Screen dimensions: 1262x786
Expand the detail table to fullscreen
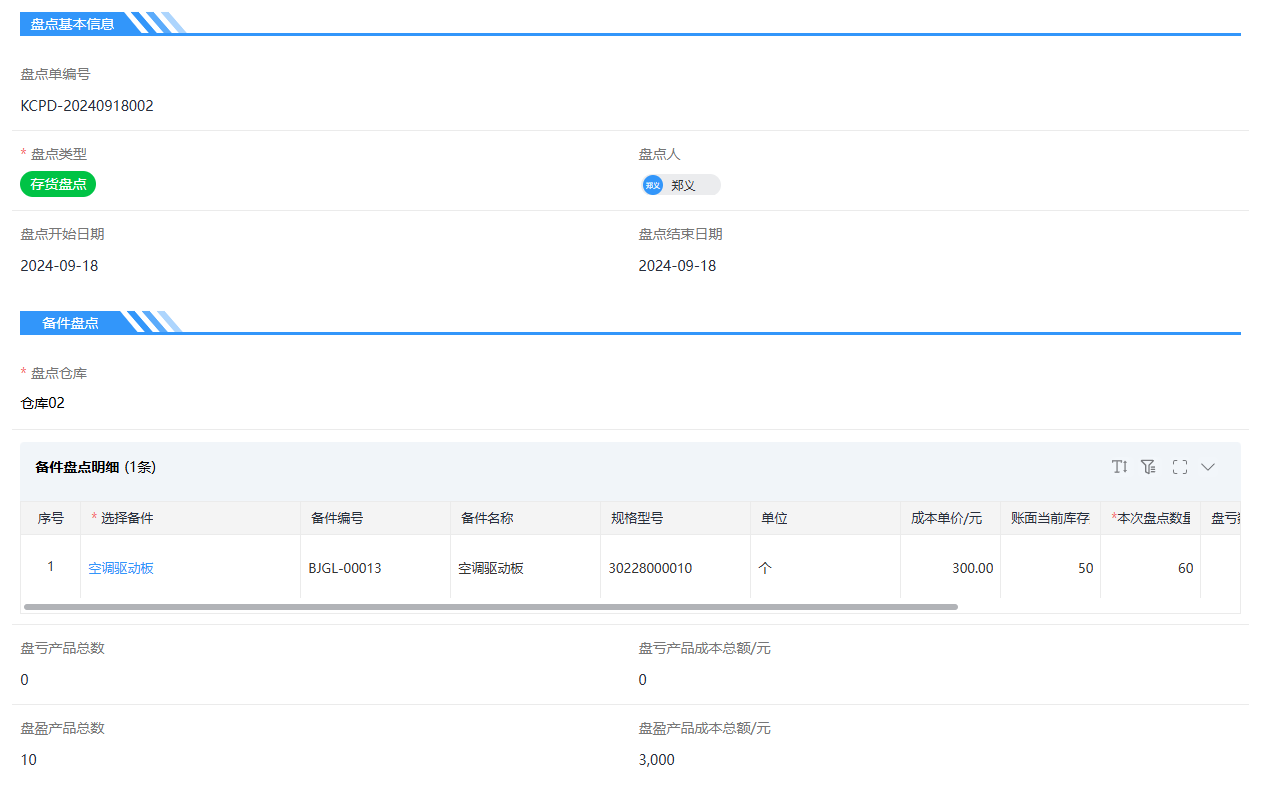[1179, 467]
